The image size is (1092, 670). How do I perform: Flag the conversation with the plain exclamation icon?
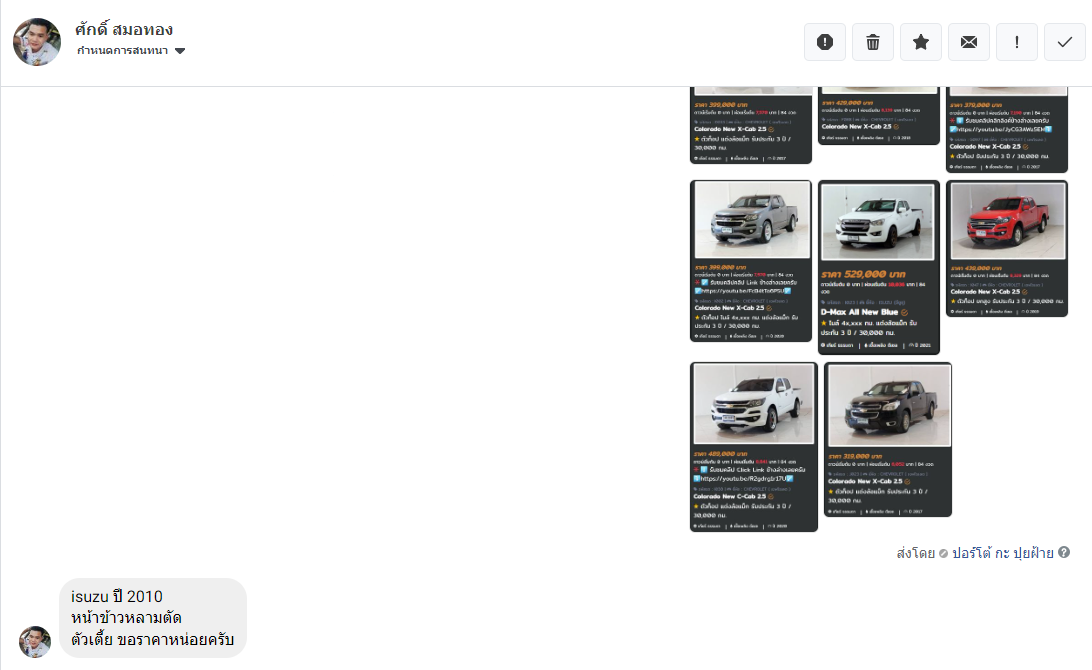1017,42
